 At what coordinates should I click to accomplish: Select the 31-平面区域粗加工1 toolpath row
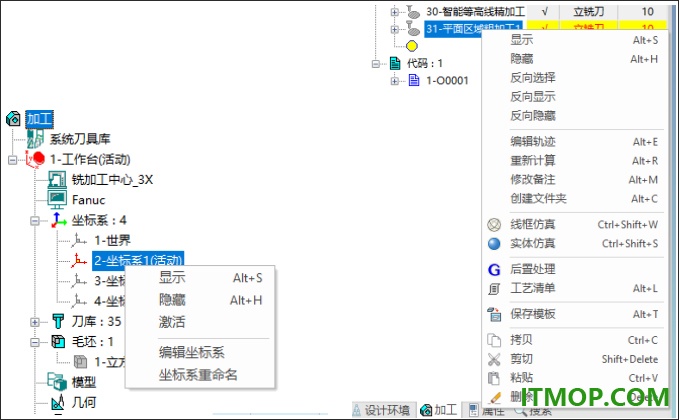473,29
